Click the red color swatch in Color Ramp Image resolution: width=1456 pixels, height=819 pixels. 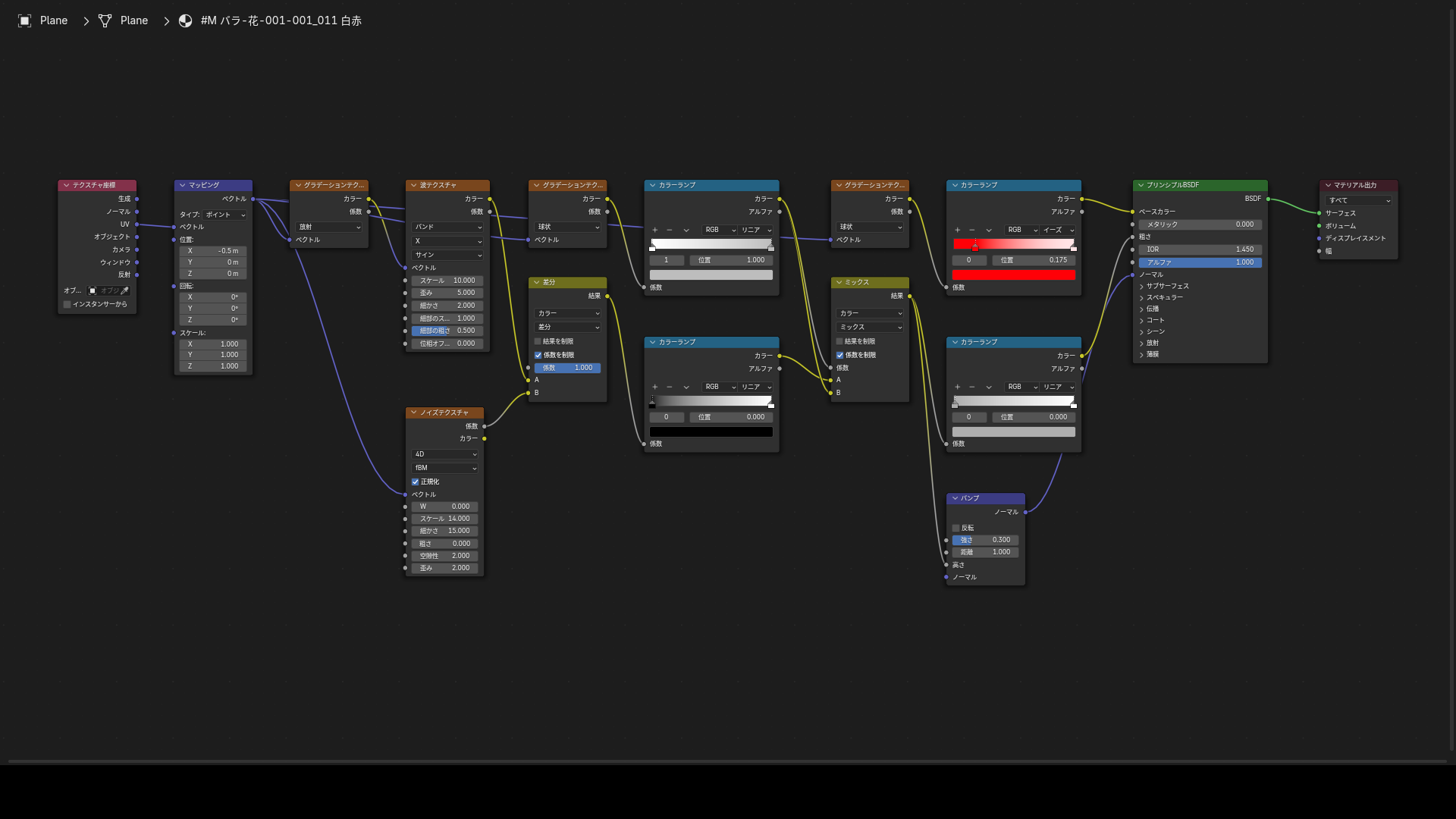(1014, 275)
